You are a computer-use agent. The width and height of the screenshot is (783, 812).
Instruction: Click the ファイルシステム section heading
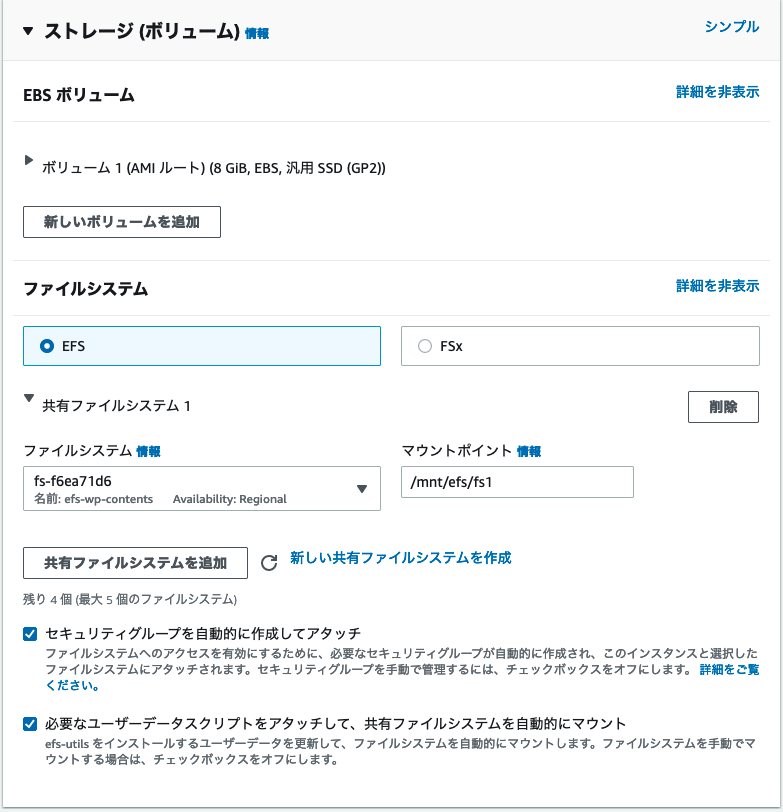pyautogui.click(x=85, y=289)
